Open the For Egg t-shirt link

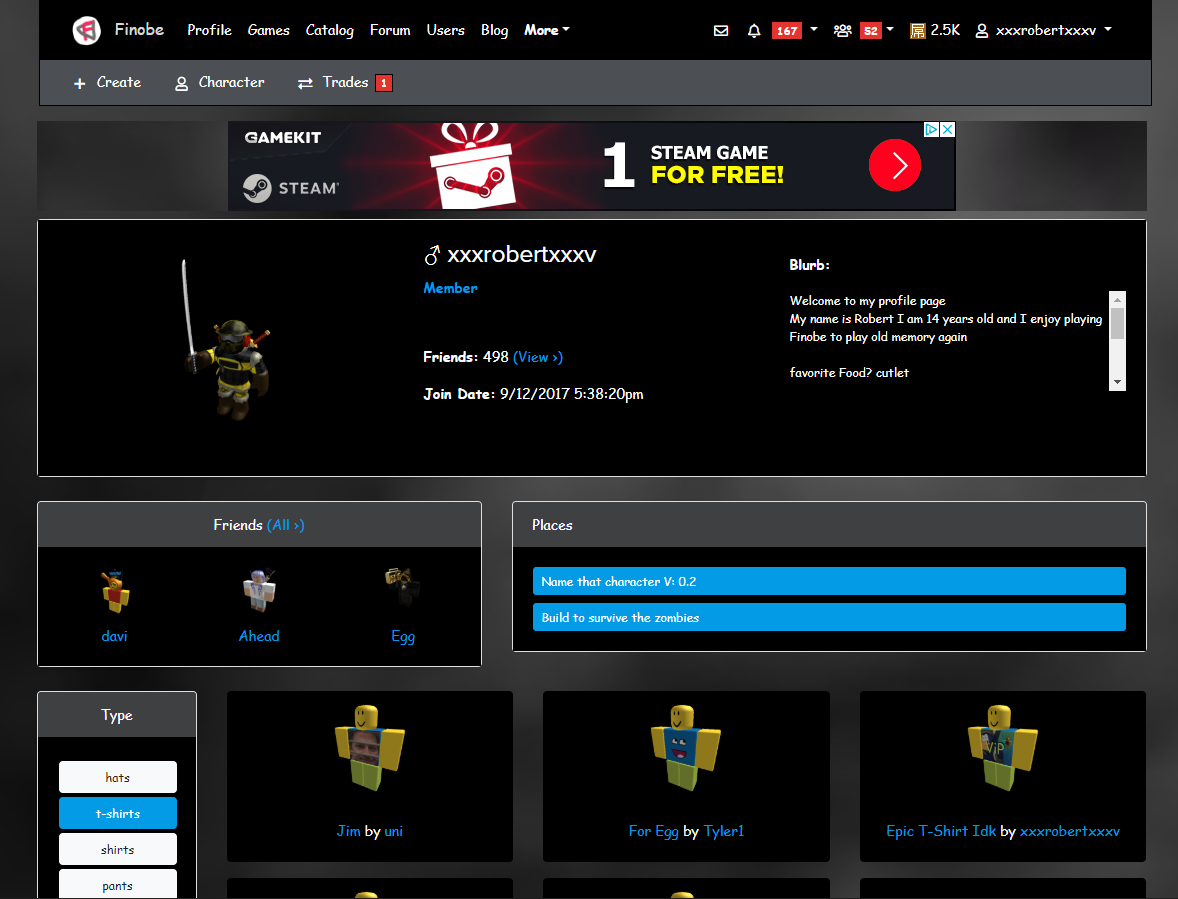pos(653,831)
